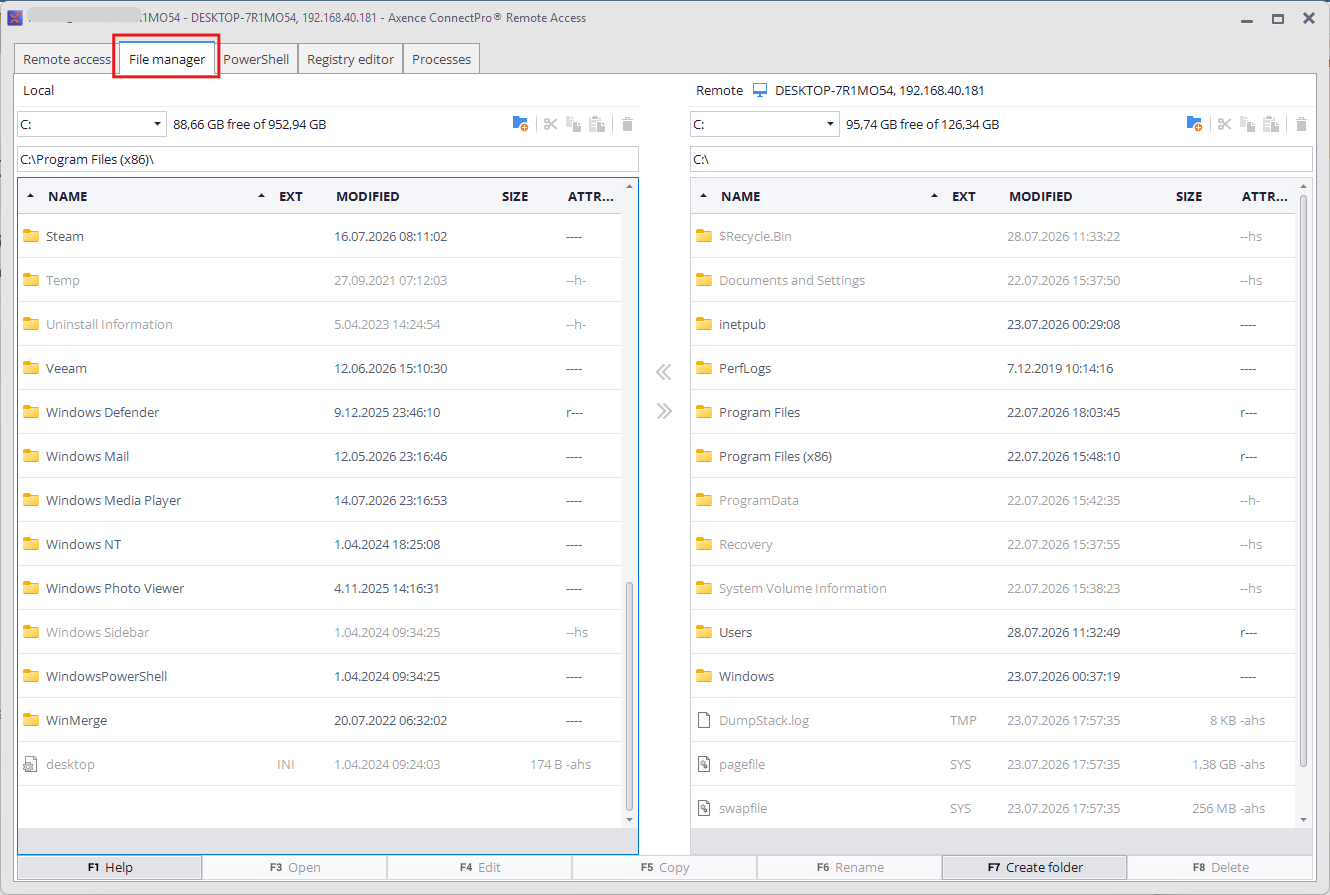Switch to the File manager tab
The width and height of the screenshot is (1330, 895).
pos(167,59)
